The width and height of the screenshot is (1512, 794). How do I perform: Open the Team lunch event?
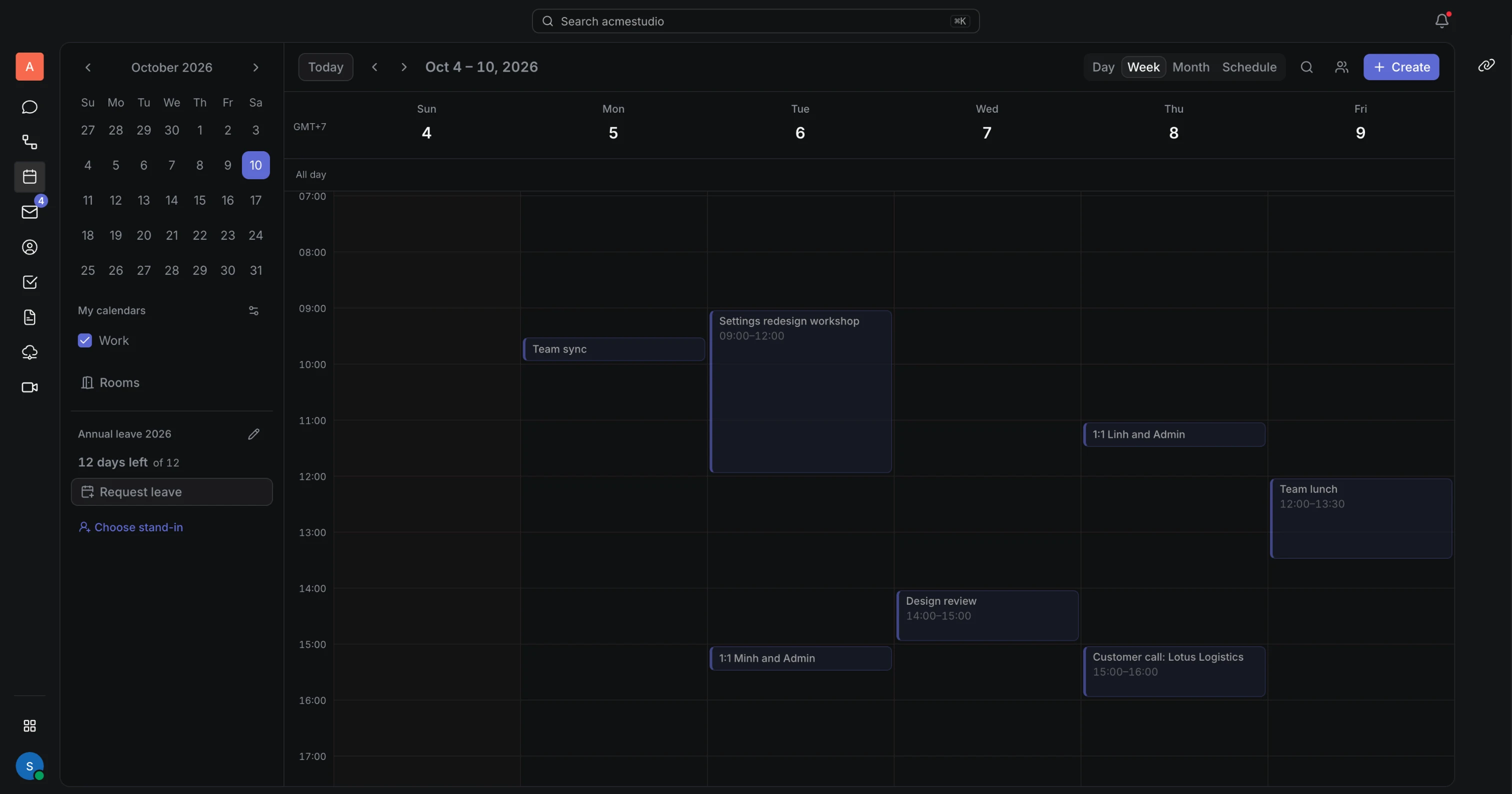click(x=1361, y=518)
